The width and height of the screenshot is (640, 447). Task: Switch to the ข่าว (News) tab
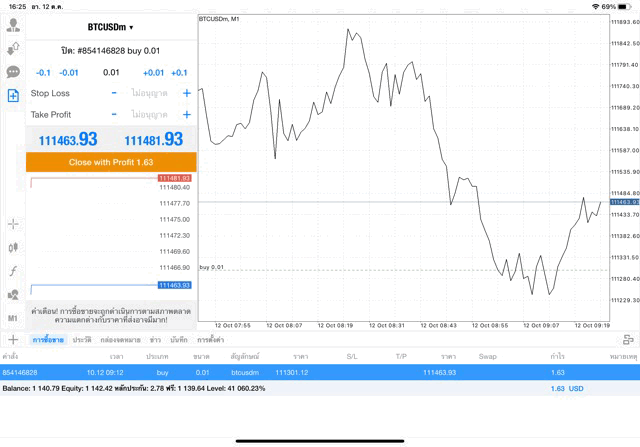[155, 340]
